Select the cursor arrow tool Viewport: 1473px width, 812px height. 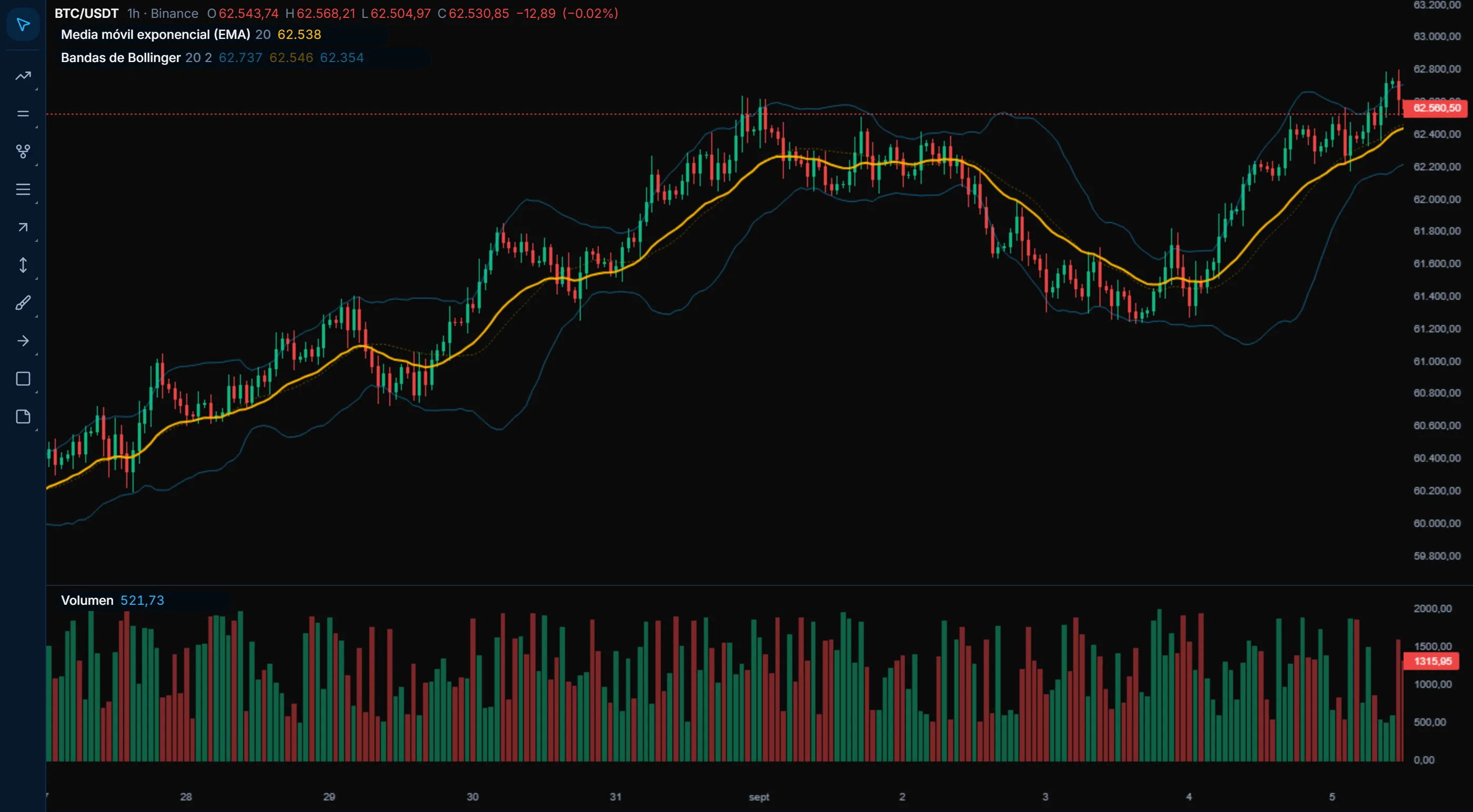click(23, 25)
